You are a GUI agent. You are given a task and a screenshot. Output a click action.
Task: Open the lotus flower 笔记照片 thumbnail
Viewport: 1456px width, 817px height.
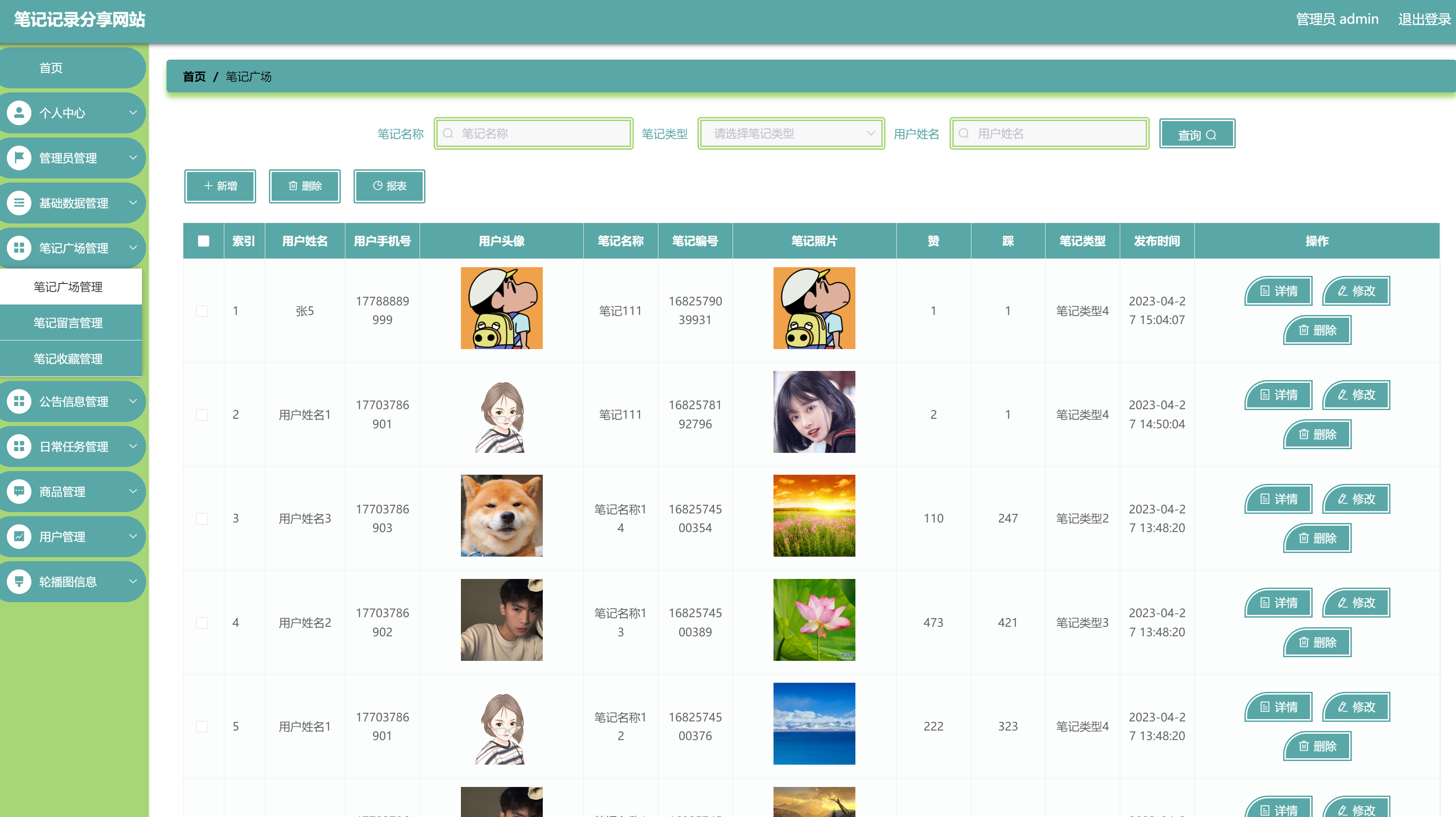pos(814,619)
